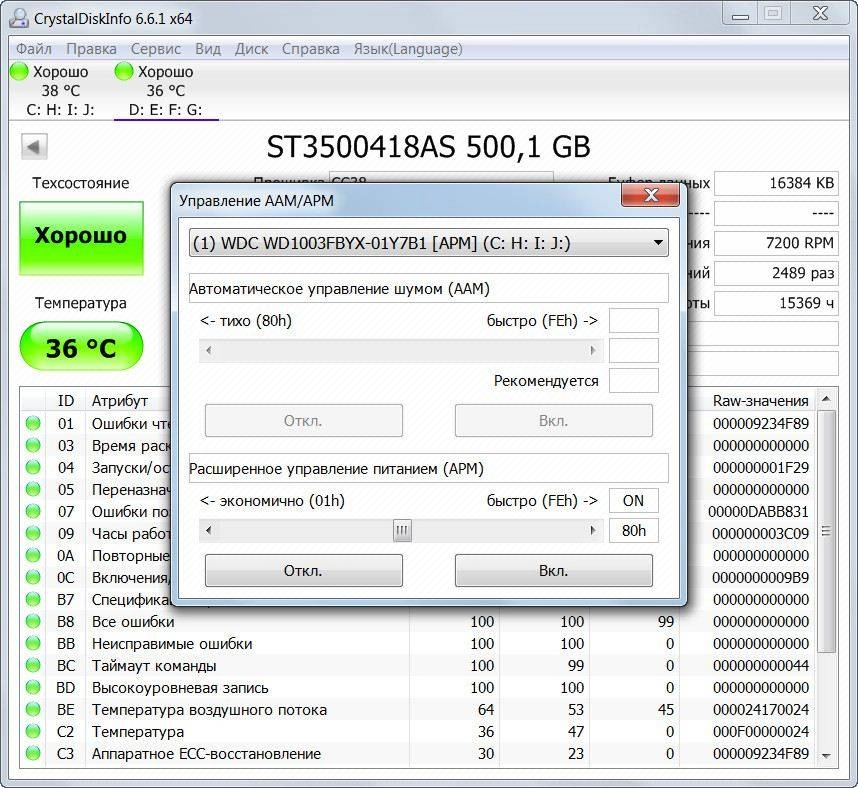Click the AAM slider left arrow

click(x=208, y=350)
